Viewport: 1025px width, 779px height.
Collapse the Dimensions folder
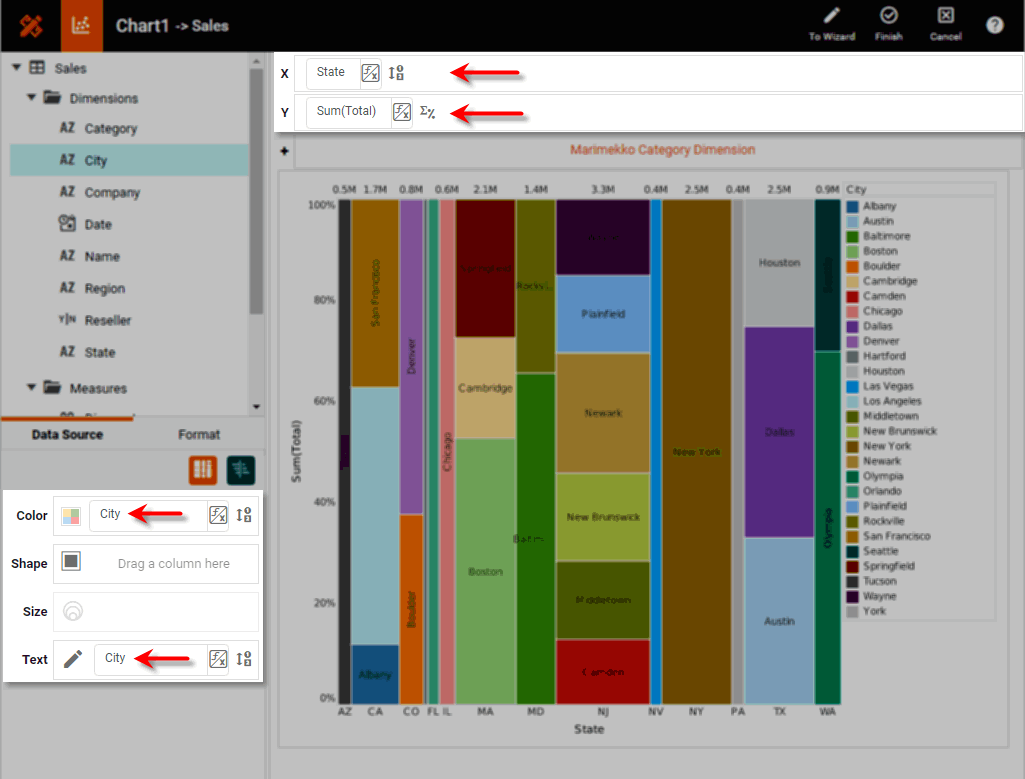click(x=33, y=98)
